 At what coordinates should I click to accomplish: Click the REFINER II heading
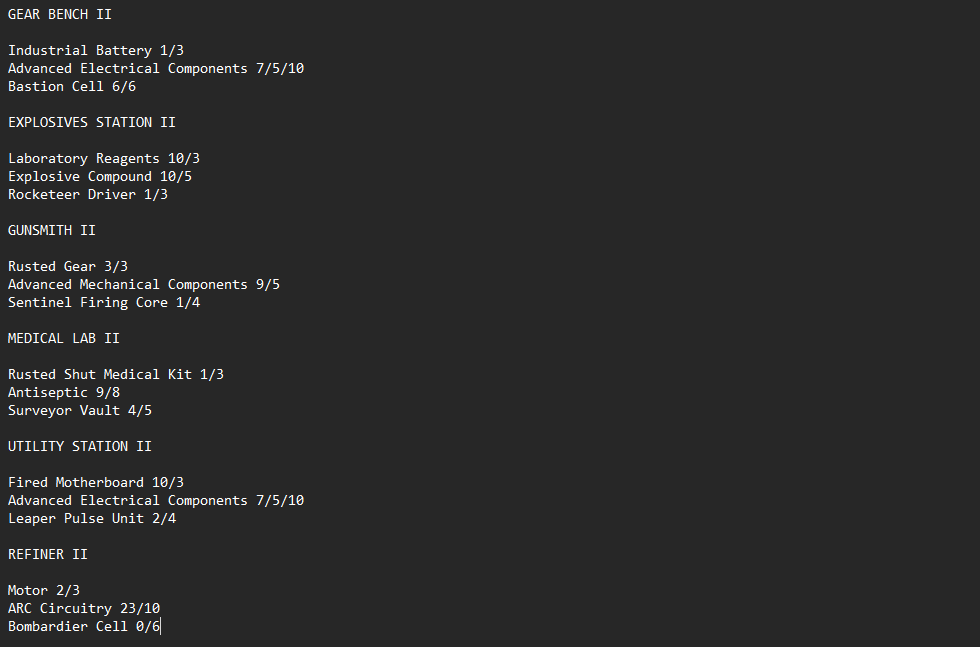(x=48, y=554)
